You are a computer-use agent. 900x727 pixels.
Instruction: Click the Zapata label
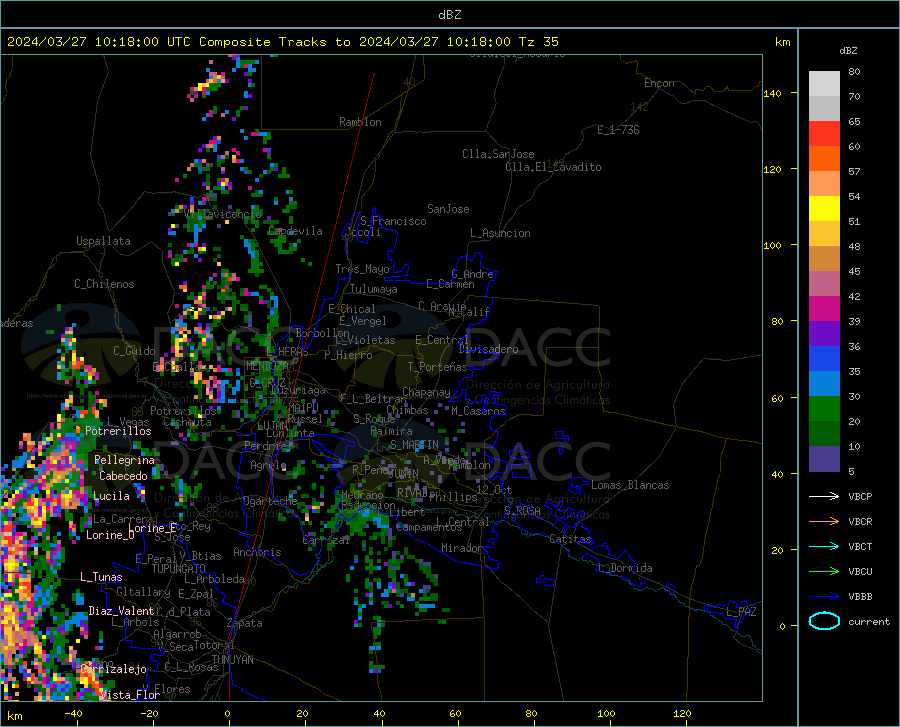click(x=245, y=623)
